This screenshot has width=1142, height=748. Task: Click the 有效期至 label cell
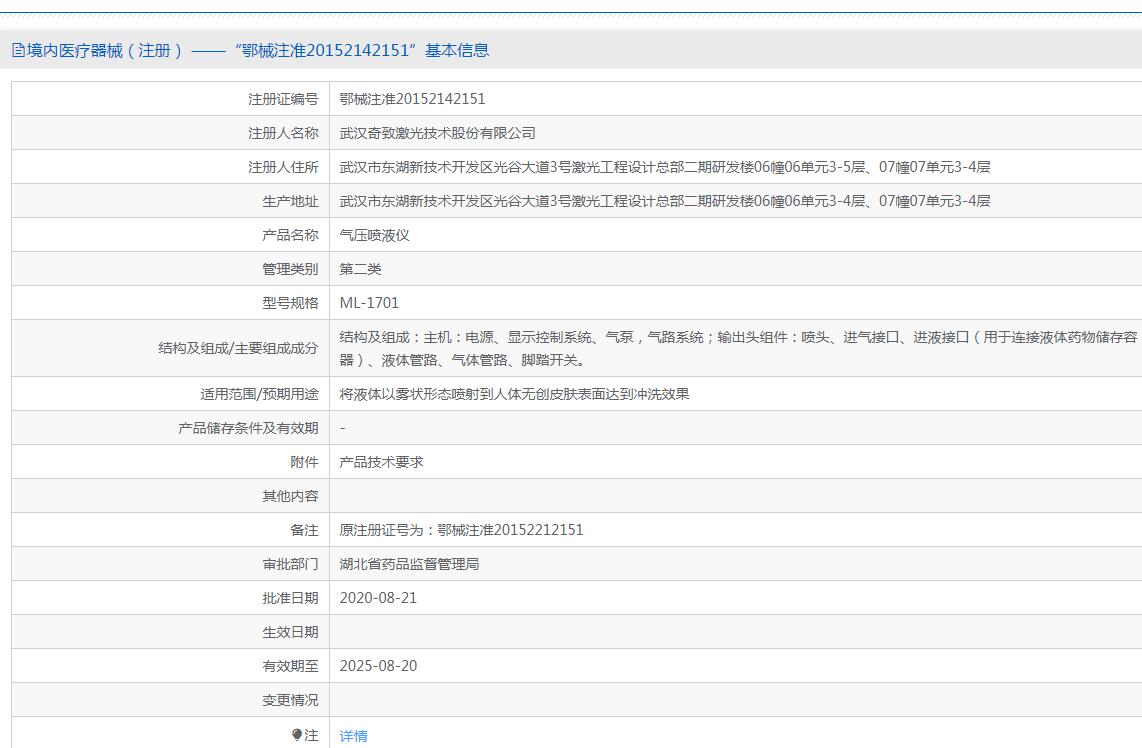click(x=170, y=666)
